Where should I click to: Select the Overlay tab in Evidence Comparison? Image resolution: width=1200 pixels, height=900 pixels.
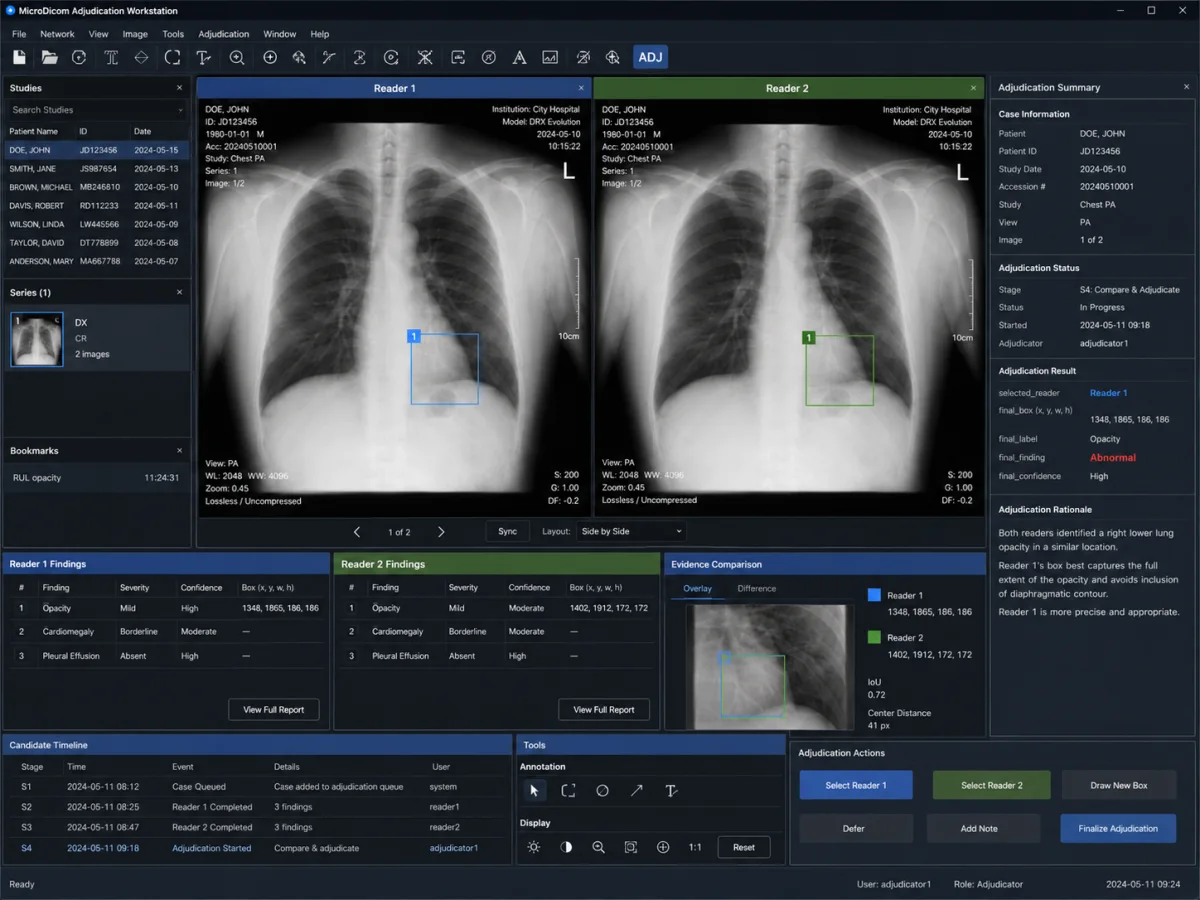pos(697,588)
